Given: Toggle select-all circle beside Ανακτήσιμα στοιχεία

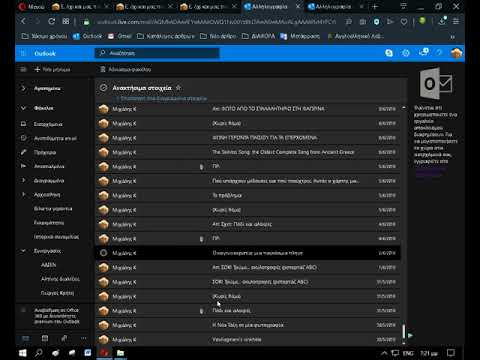Looking at the screenshot, I should click(103, 88).
